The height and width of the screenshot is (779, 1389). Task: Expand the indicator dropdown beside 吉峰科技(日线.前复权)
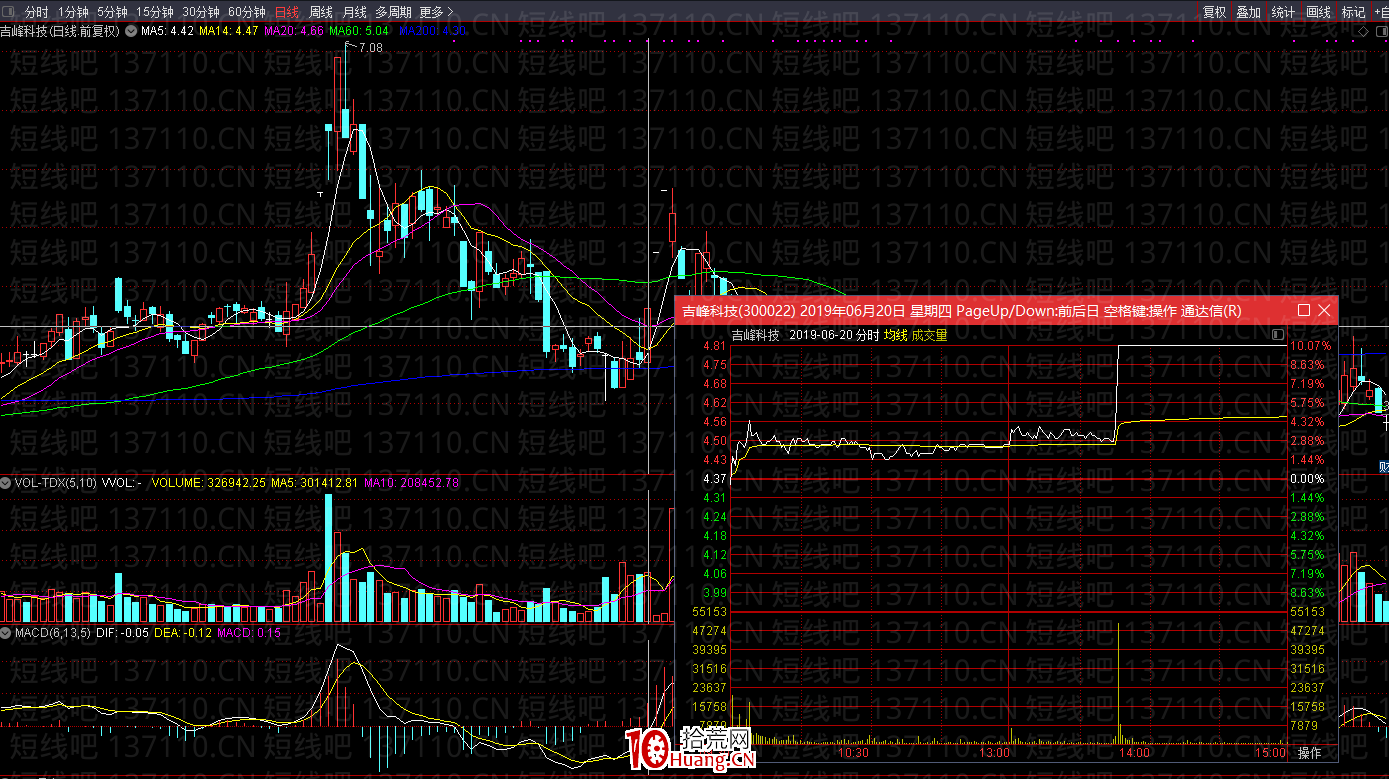[x=131, y=31]
